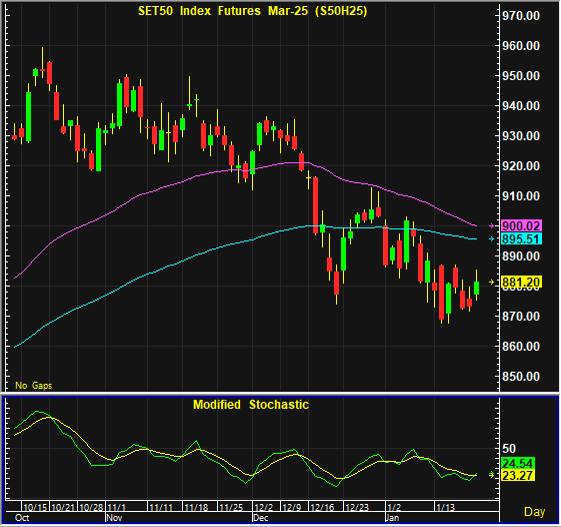The image size is (561, 527).
Task: Click the yellow 23.27 stochastic value
Action: pyautogui.click(x=518, y=475)
